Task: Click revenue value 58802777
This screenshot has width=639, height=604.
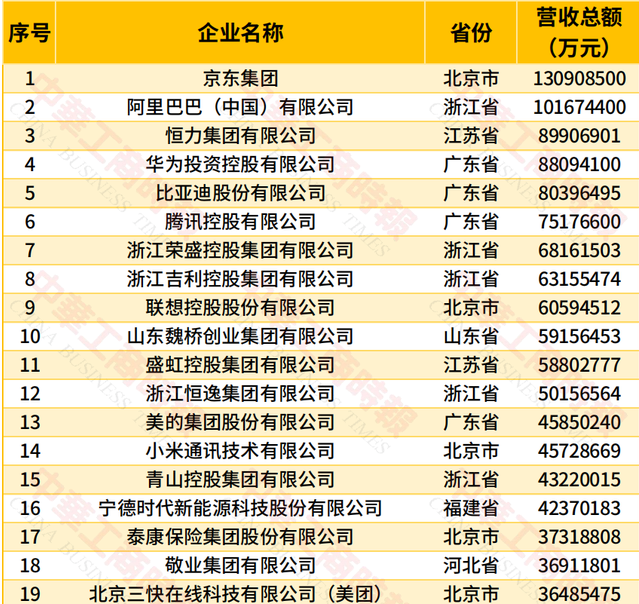Action: (580, 365)
